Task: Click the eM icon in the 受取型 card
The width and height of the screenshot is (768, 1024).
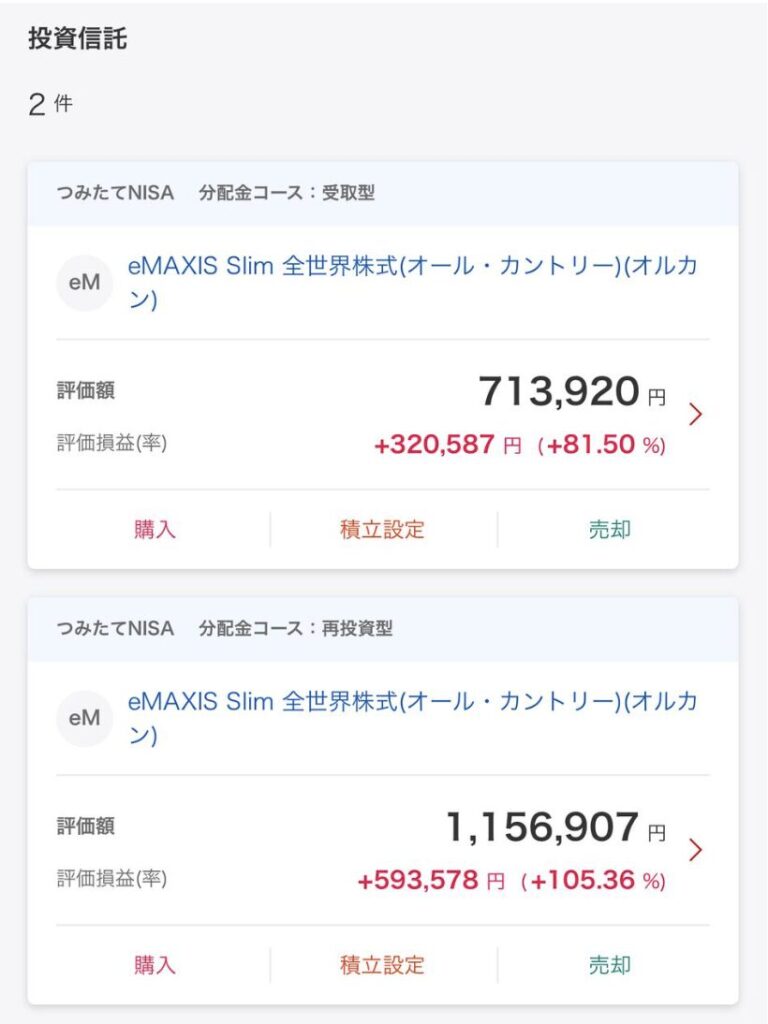Action: point(84,283)
